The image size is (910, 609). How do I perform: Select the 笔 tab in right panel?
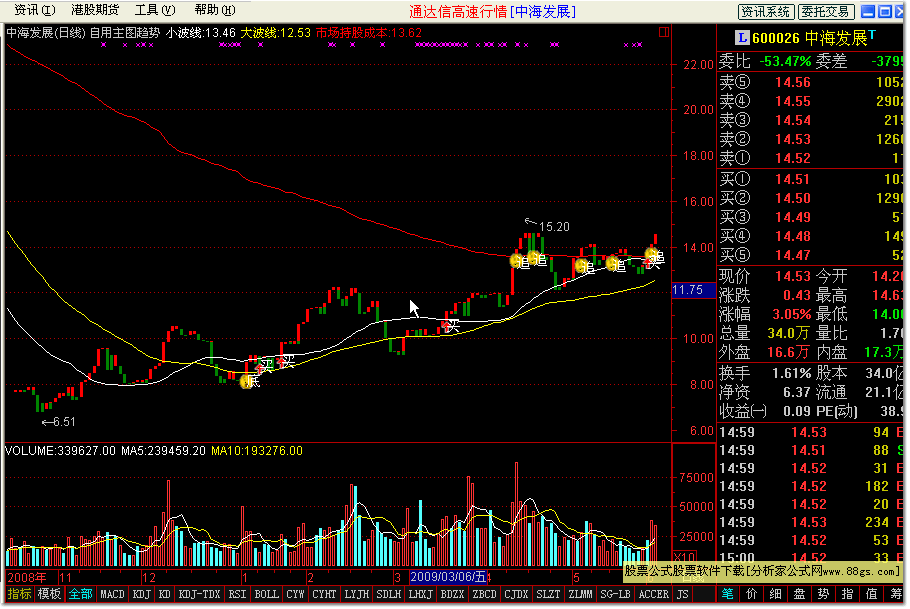tap(728, 594)
